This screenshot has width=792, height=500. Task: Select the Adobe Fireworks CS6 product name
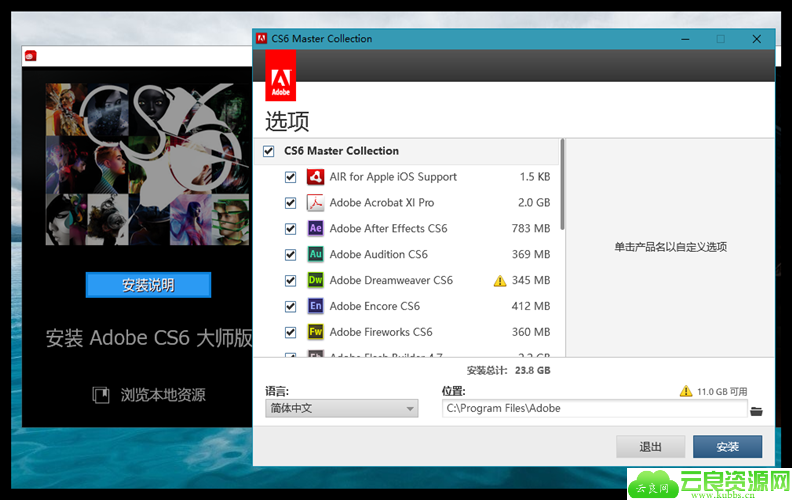tap(381, 332)
